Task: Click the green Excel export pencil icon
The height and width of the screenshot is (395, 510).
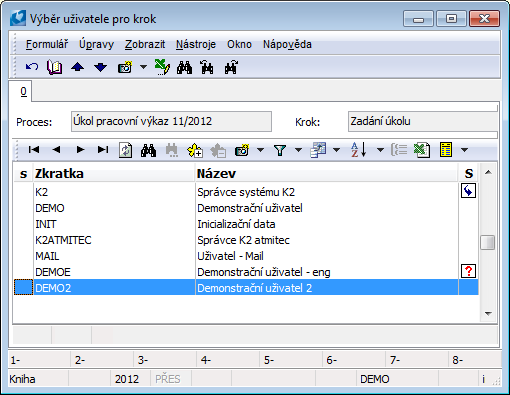Action: (x=162, y=67)
